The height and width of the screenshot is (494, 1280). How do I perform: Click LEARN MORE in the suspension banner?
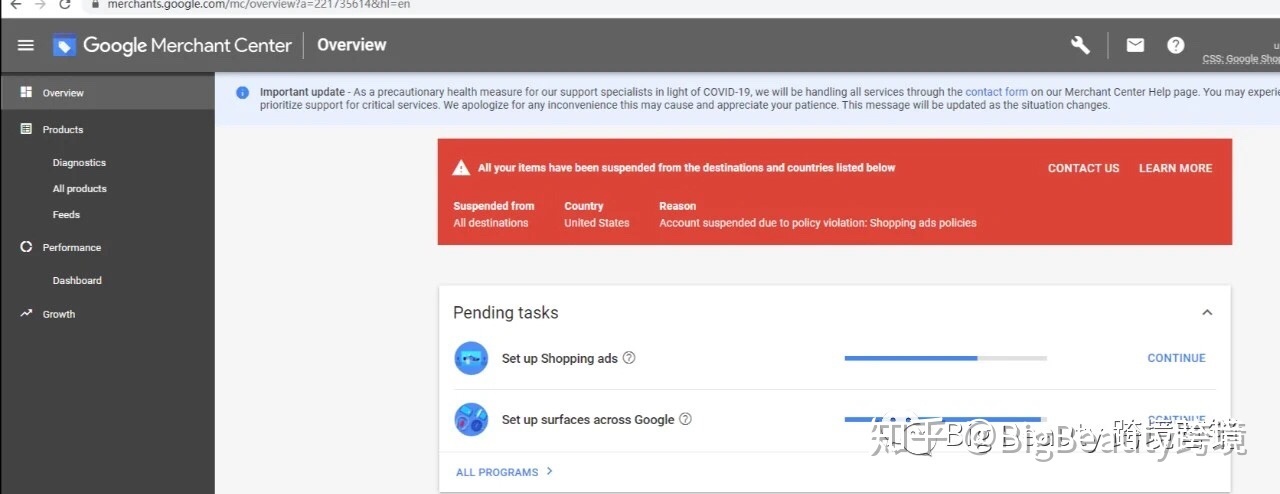(1175, 168)
